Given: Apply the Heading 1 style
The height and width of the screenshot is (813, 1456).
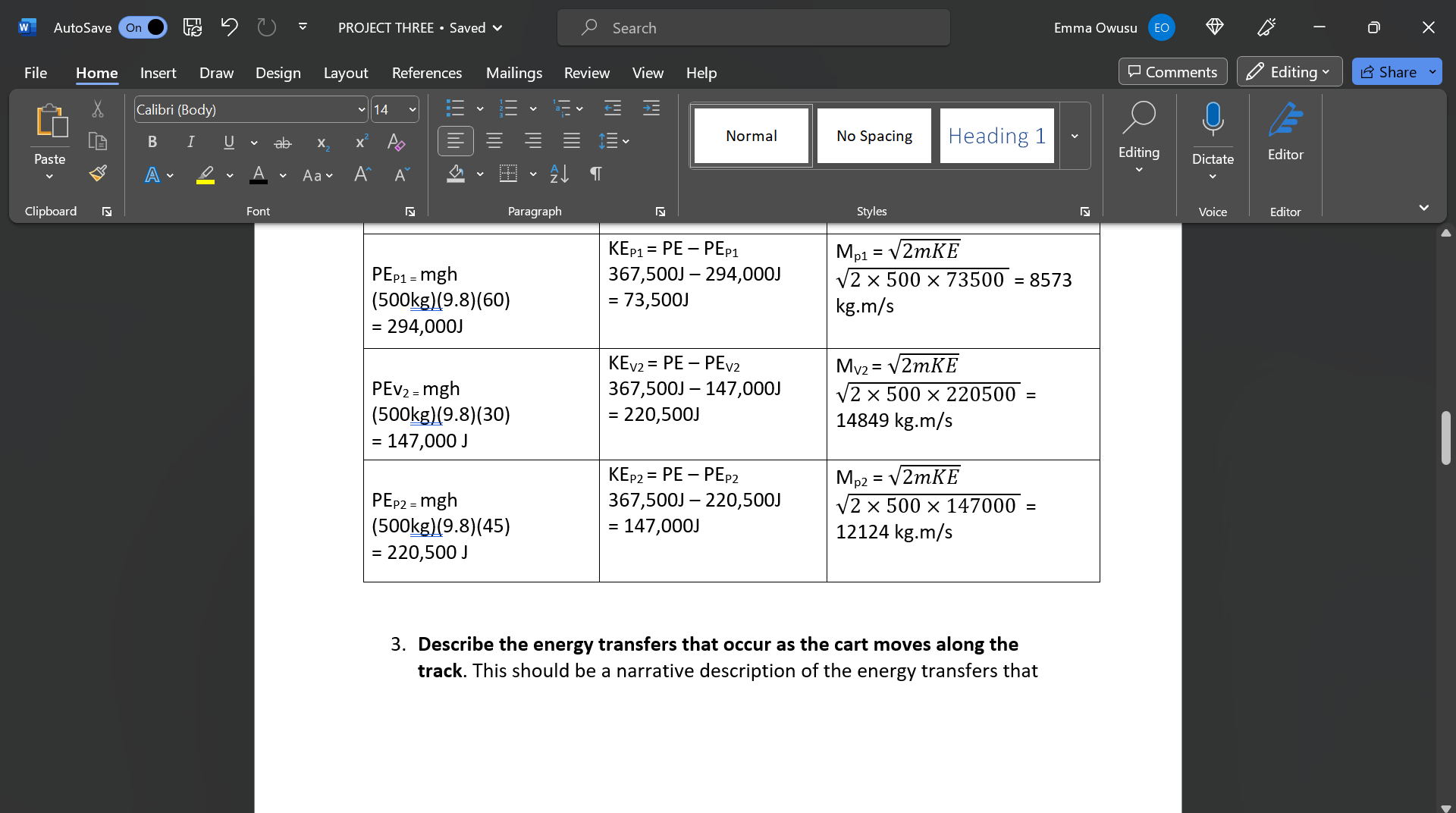Looking at the screenshot, I should pyautogui.click(x=996, y=136).
